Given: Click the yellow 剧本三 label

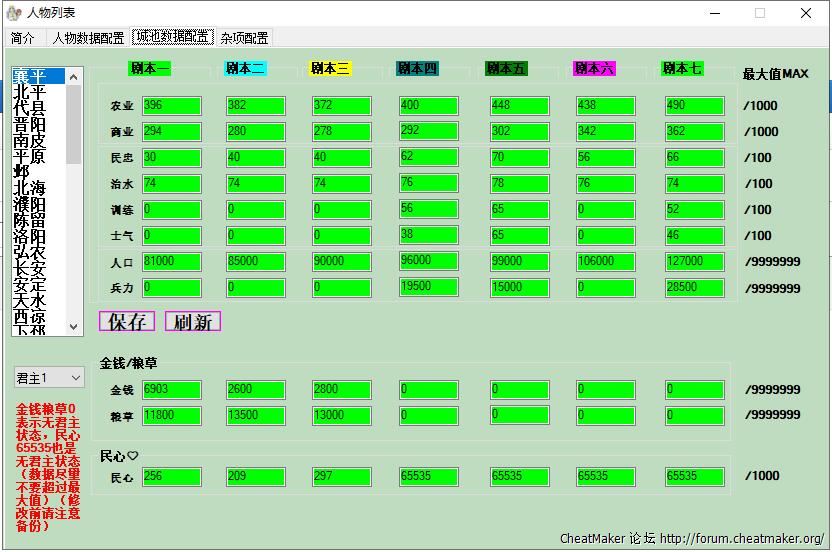Looking at the screenshot, I should [330, 68].
